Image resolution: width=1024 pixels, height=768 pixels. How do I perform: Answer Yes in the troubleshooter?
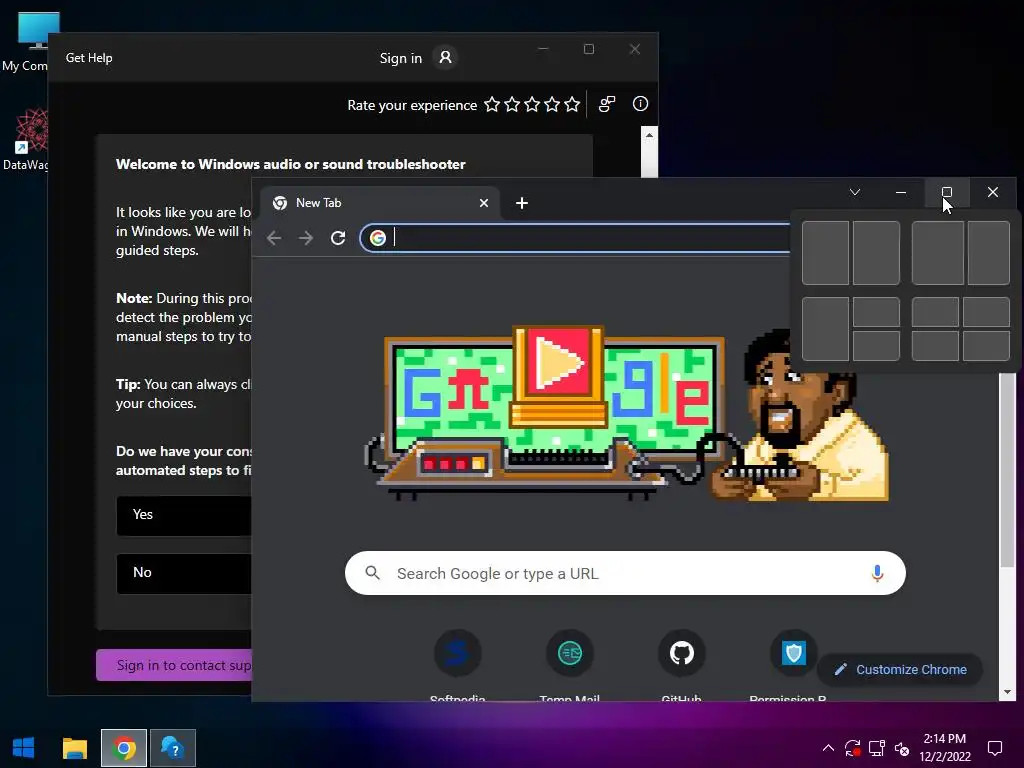[184, 515]
